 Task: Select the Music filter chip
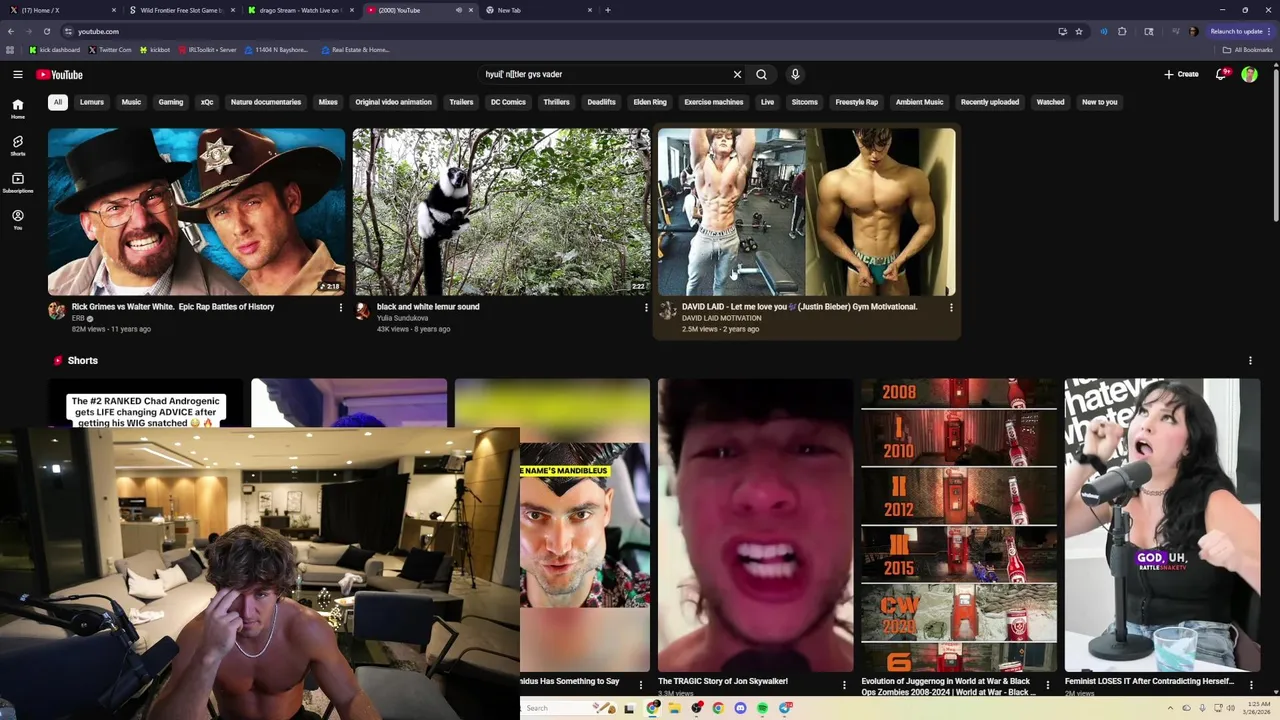(x=131, y=102)
